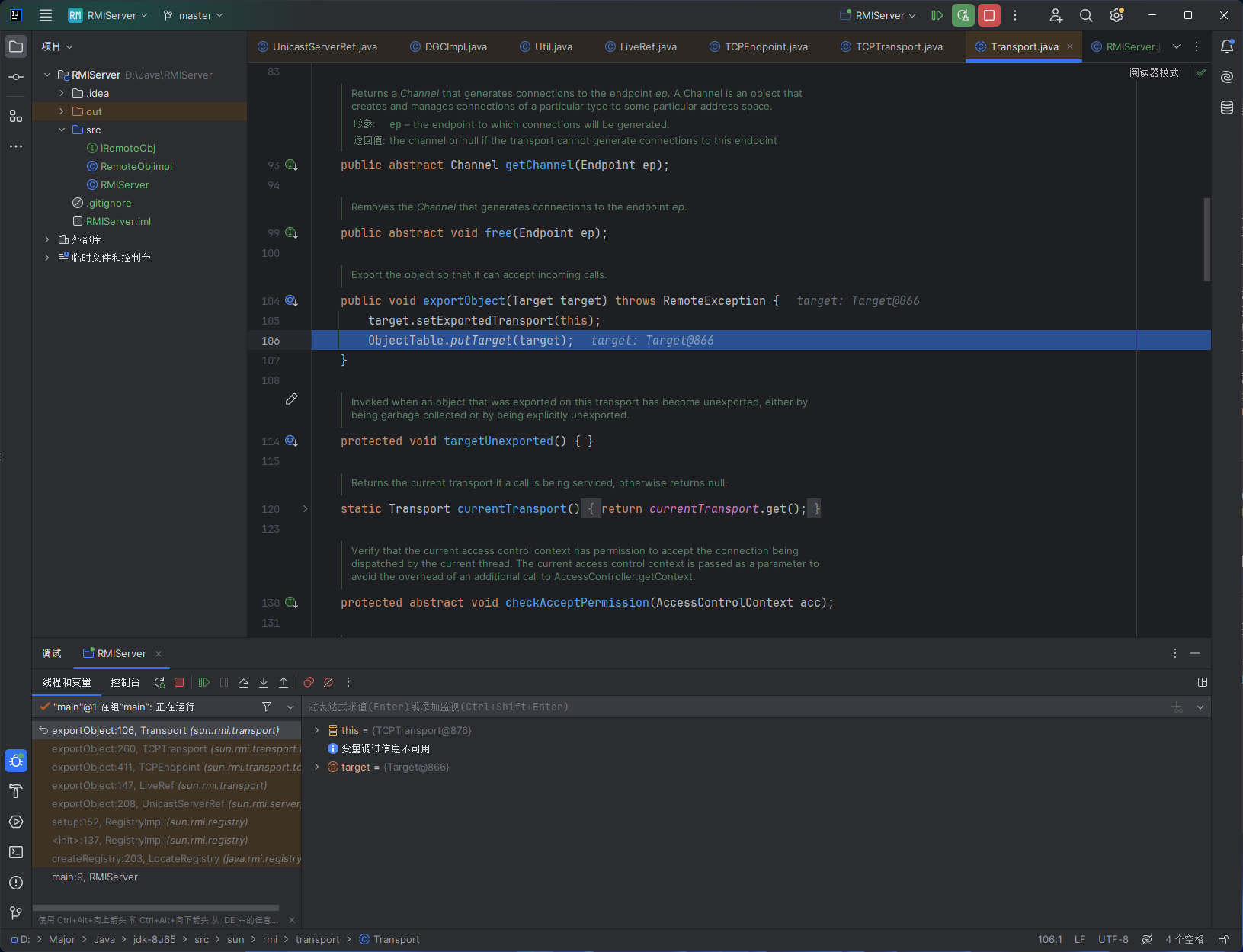The height and width of the screenshot is (952, 1243).
Task: Toggle edit rendered doc pencil icon
Action: pos(291,399)
